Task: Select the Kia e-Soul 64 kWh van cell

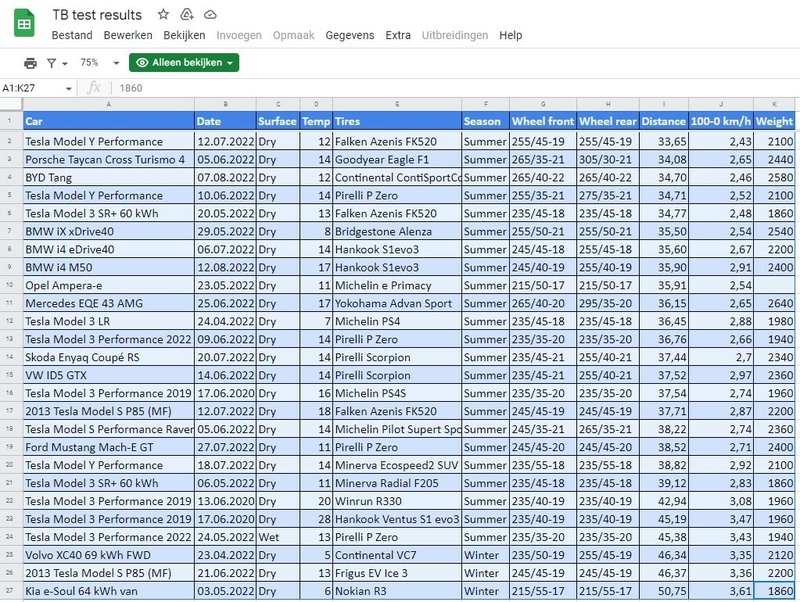Action: (109, 591)
